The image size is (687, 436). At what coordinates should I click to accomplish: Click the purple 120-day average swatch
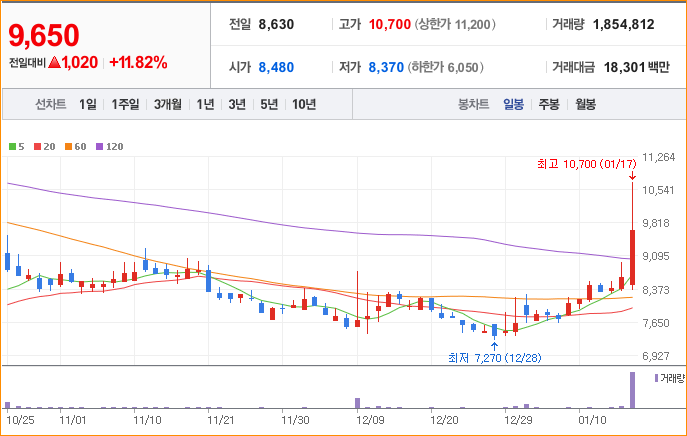click(x=99, y=147)
